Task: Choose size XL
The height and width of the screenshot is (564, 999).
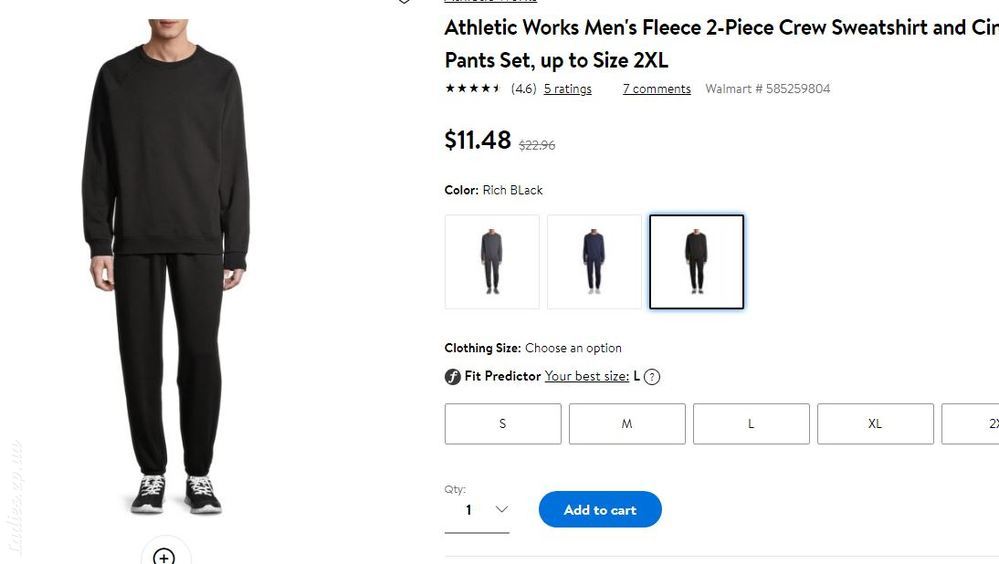Action: pyautogui.click(x=875, y=424)
